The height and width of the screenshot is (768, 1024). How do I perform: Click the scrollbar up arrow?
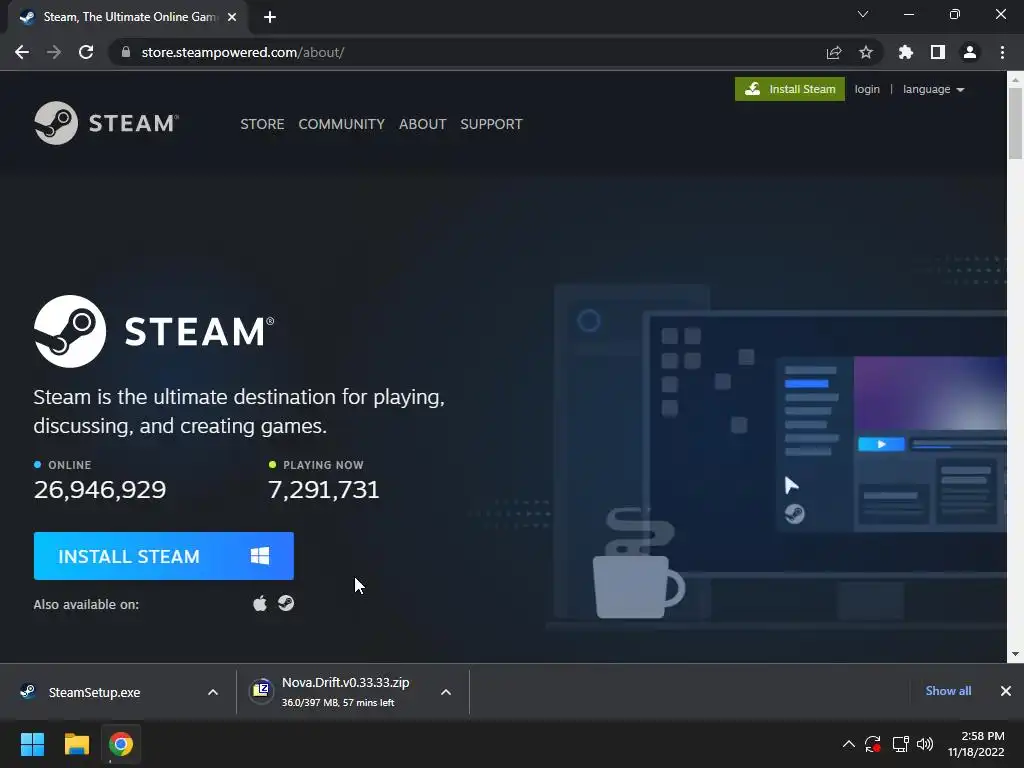coord(1015,79)
